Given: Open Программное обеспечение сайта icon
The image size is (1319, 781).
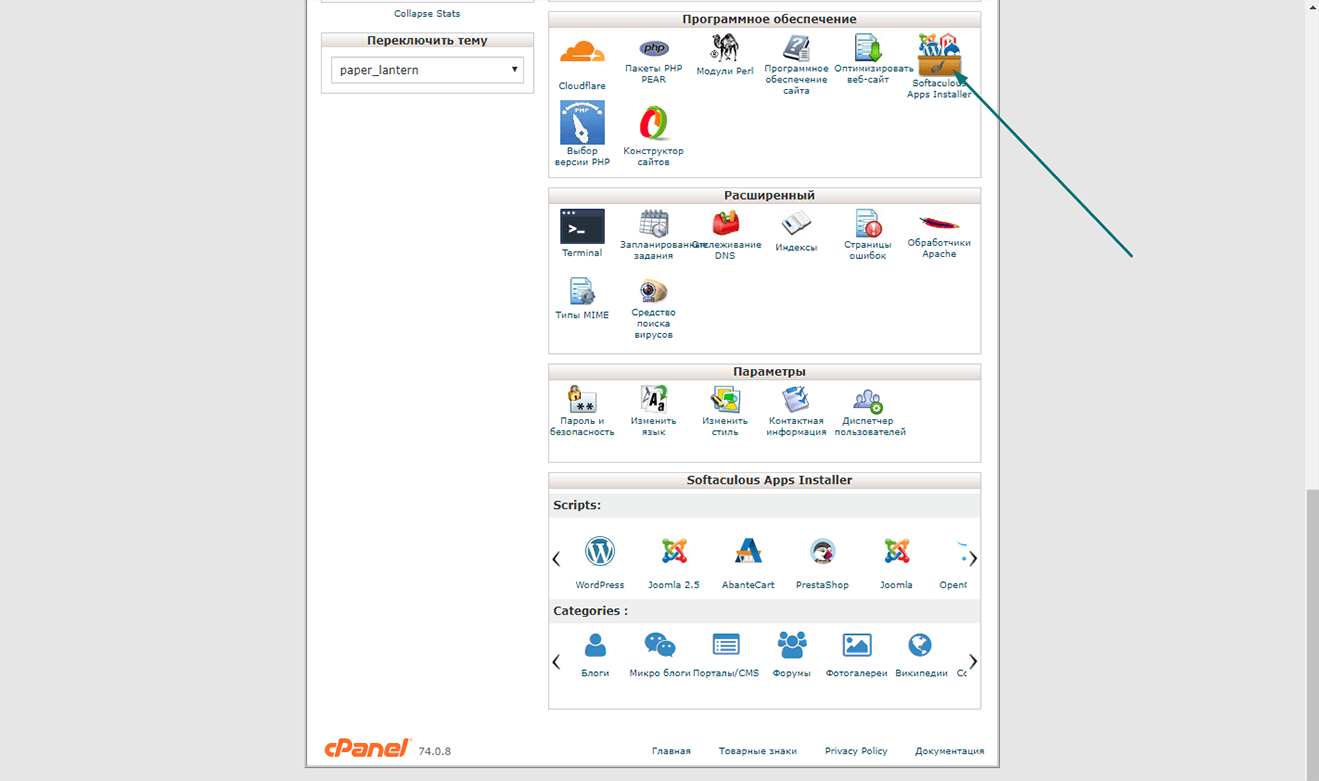Looking at the screenshot, I should point(796,48).
